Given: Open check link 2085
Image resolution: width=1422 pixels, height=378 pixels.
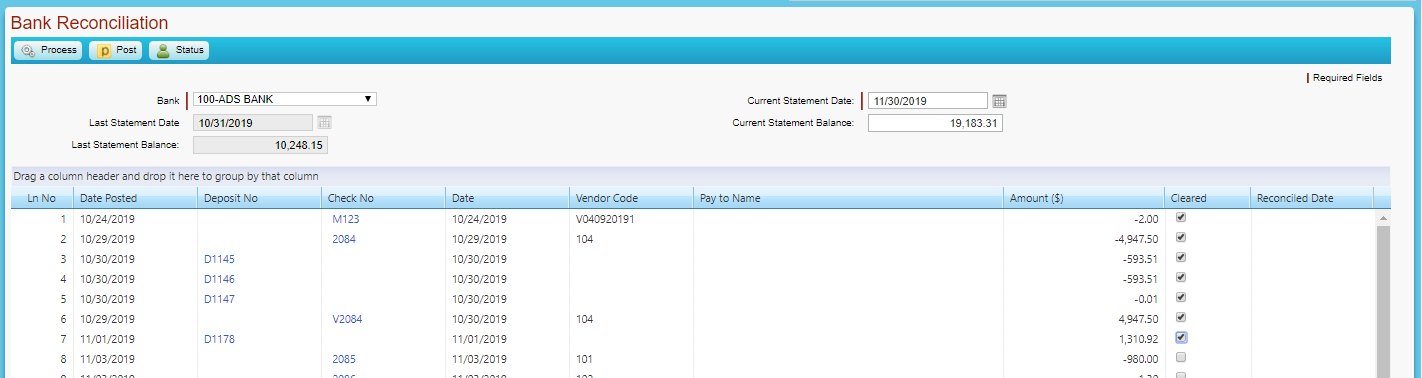Looking at the screenshot, I should point(343,359).
